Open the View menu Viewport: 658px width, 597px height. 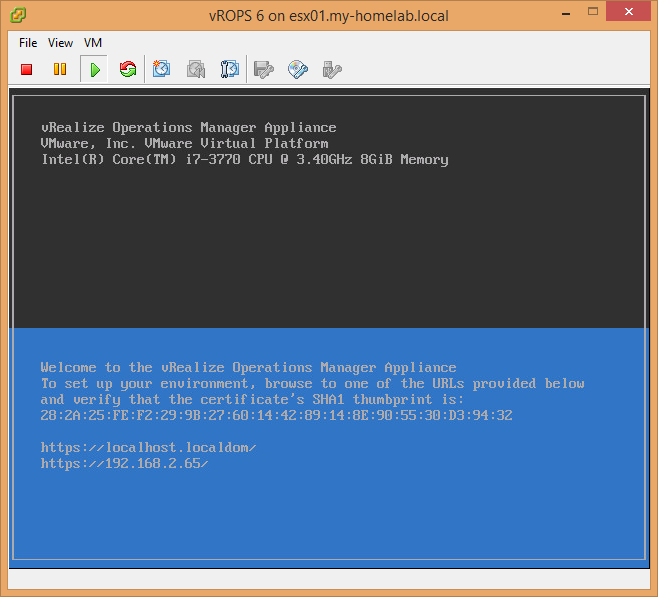pyautogui.click(x=60, y=43)
